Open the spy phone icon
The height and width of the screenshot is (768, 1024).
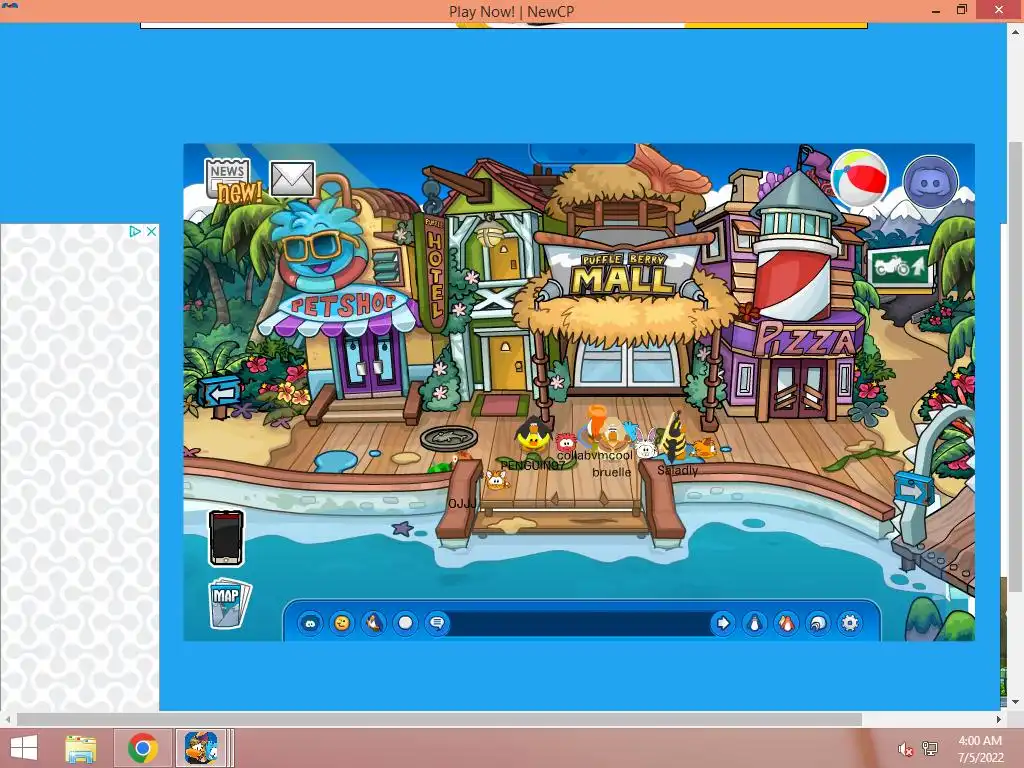point(226,538)
